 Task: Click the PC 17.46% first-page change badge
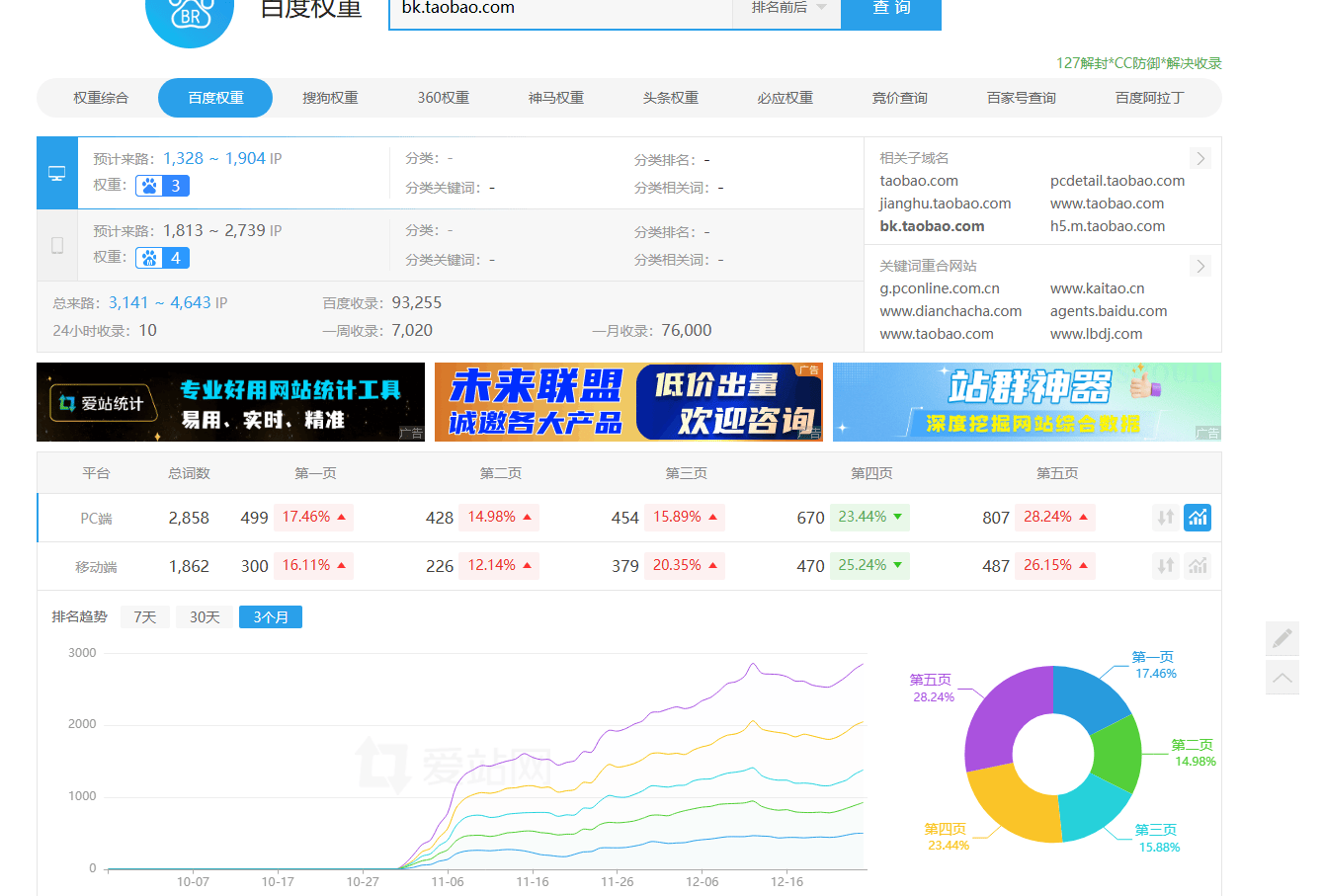coord(313,517)
